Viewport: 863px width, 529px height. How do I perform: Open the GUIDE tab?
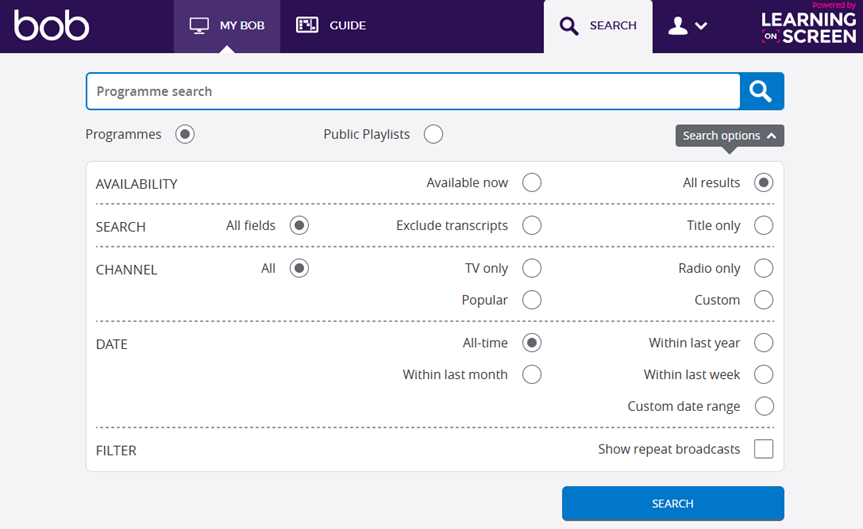pos(332,26)
